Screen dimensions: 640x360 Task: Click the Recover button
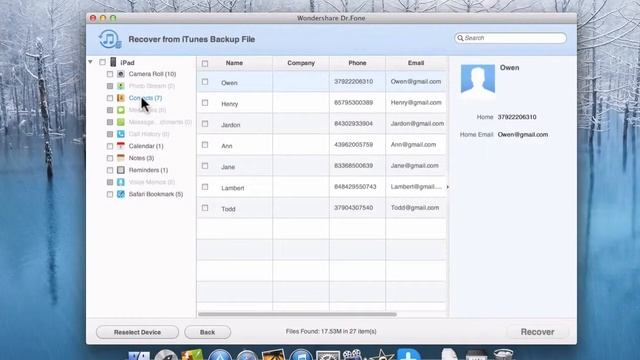[537, 332]
